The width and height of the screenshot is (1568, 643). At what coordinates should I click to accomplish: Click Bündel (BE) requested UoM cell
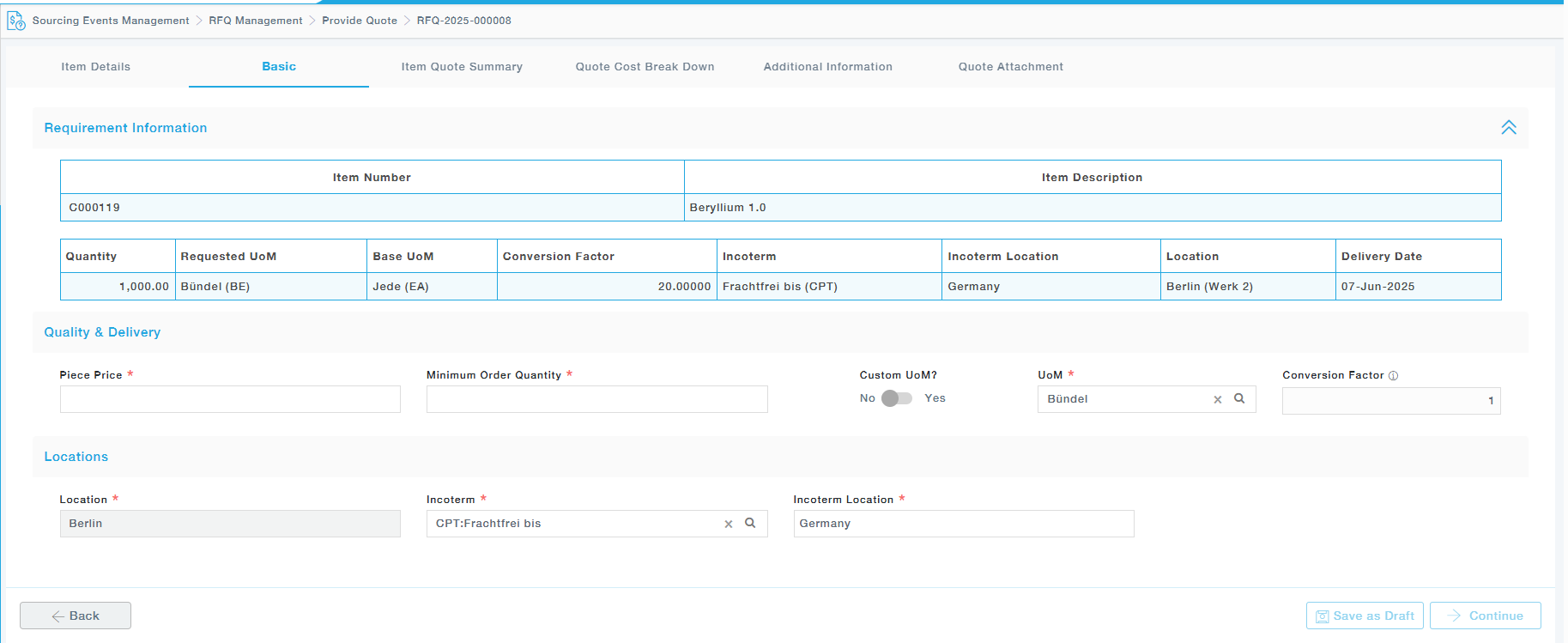(271, 287)
